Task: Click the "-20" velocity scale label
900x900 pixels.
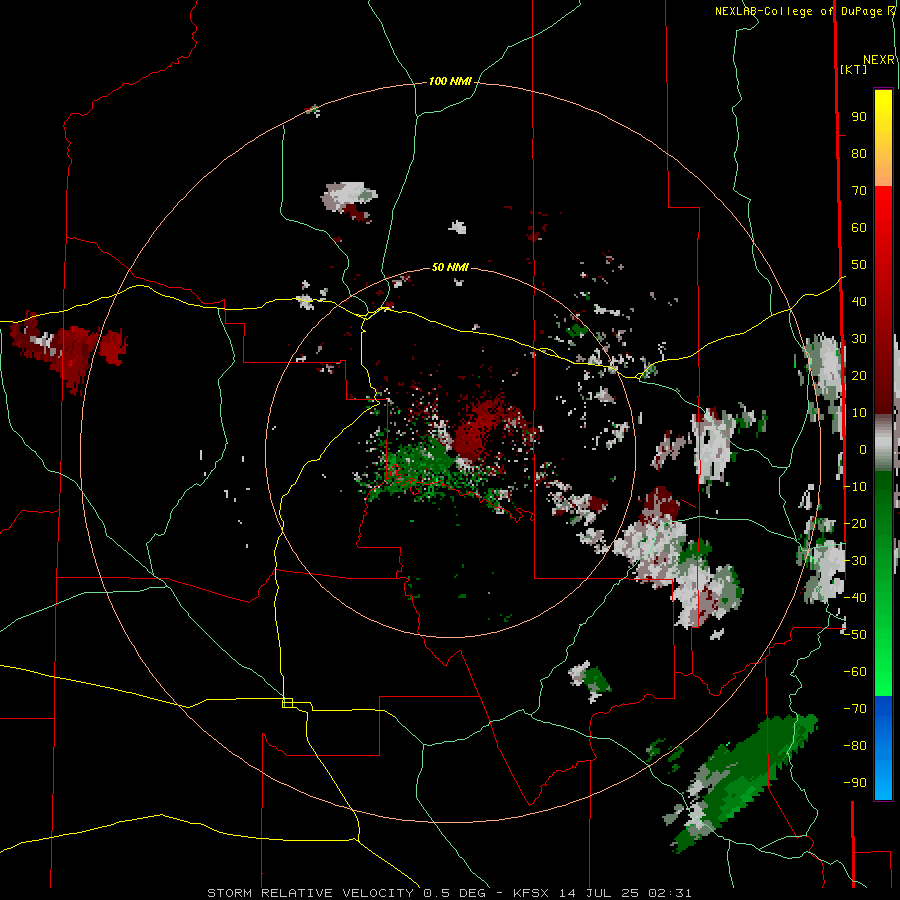Action: [x=855, y=524]
